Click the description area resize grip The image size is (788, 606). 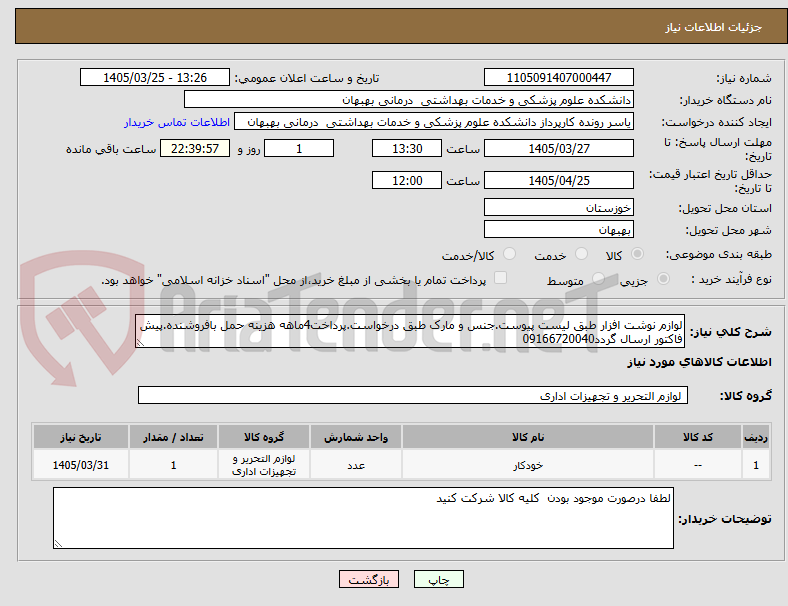click(x=140, y=343)
